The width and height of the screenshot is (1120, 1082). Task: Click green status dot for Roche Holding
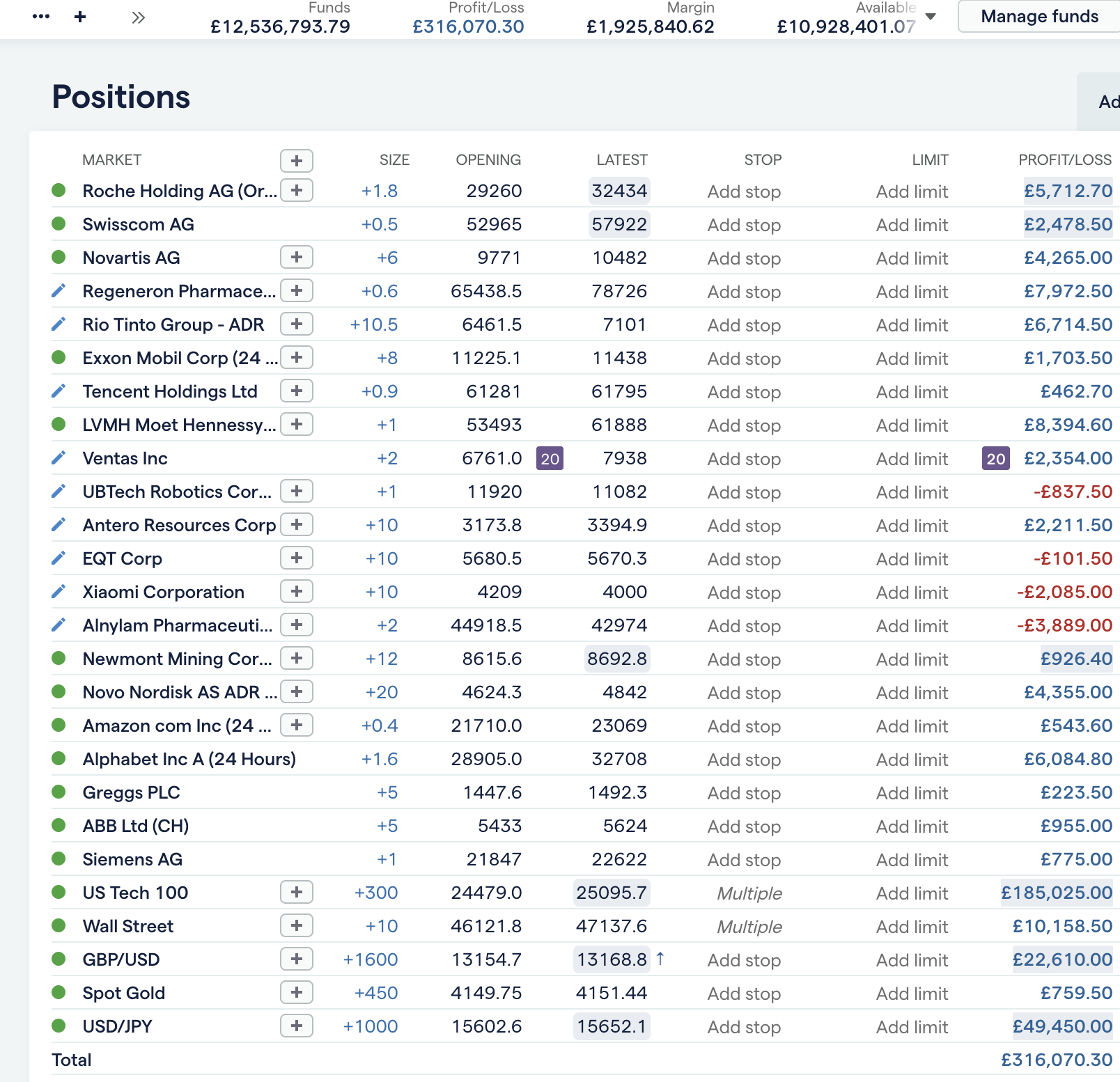click(59, 190)
